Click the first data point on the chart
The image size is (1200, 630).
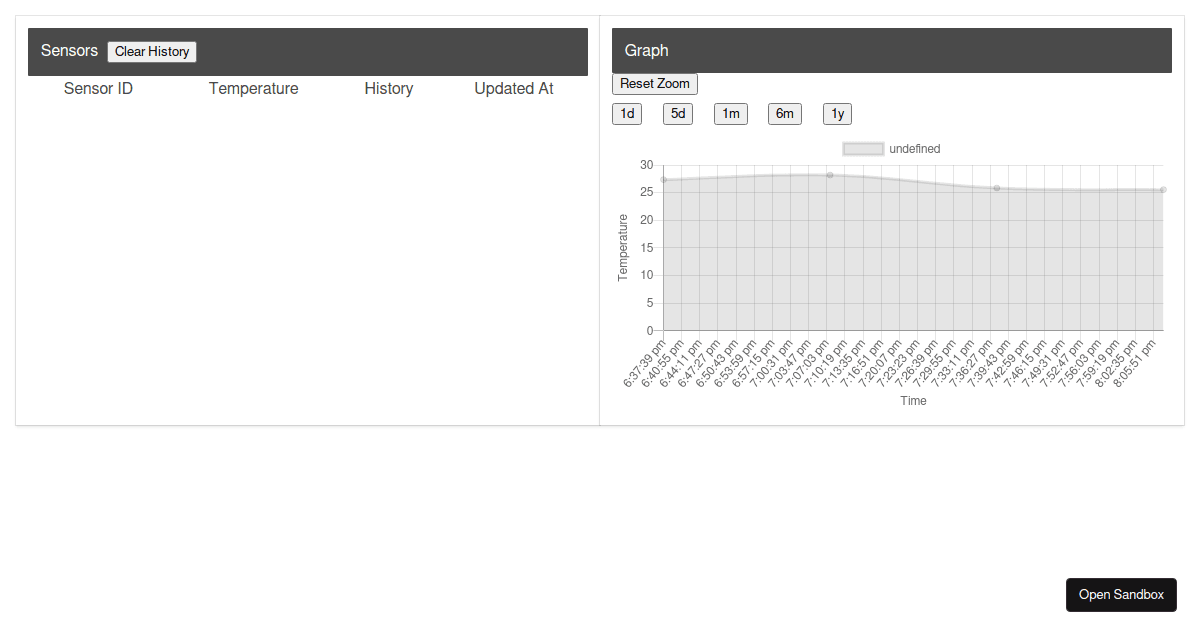pos(661,180)
